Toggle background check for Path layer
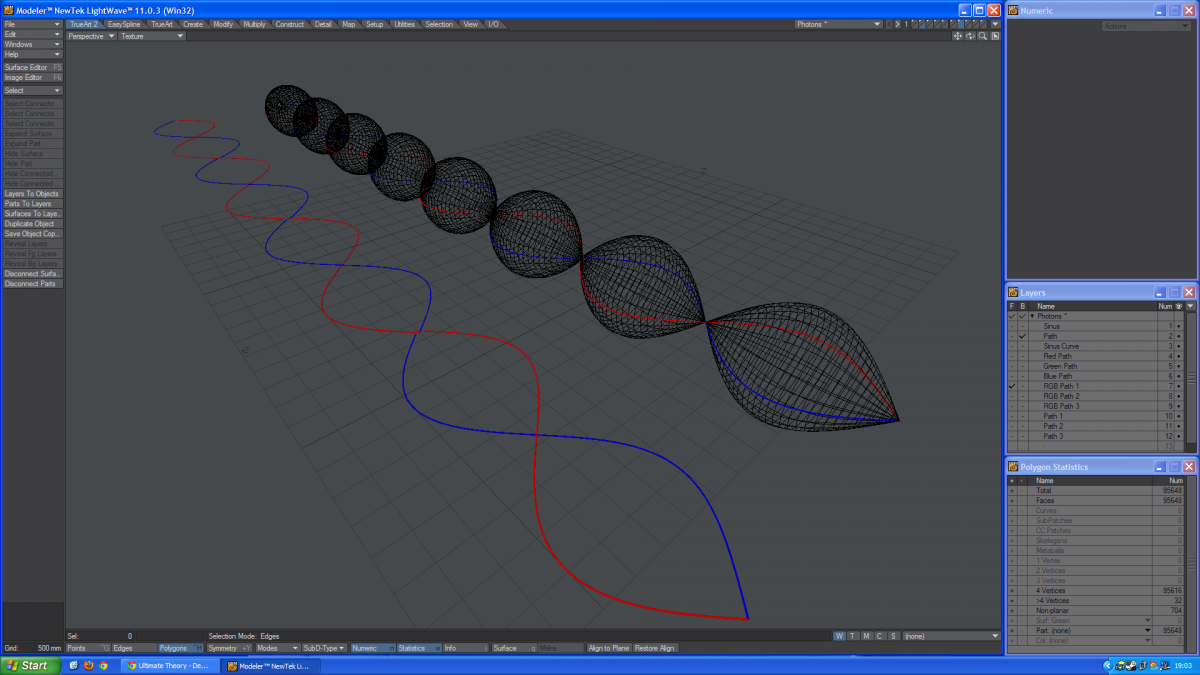The image size is (1200, 675). pos(1022,336)
